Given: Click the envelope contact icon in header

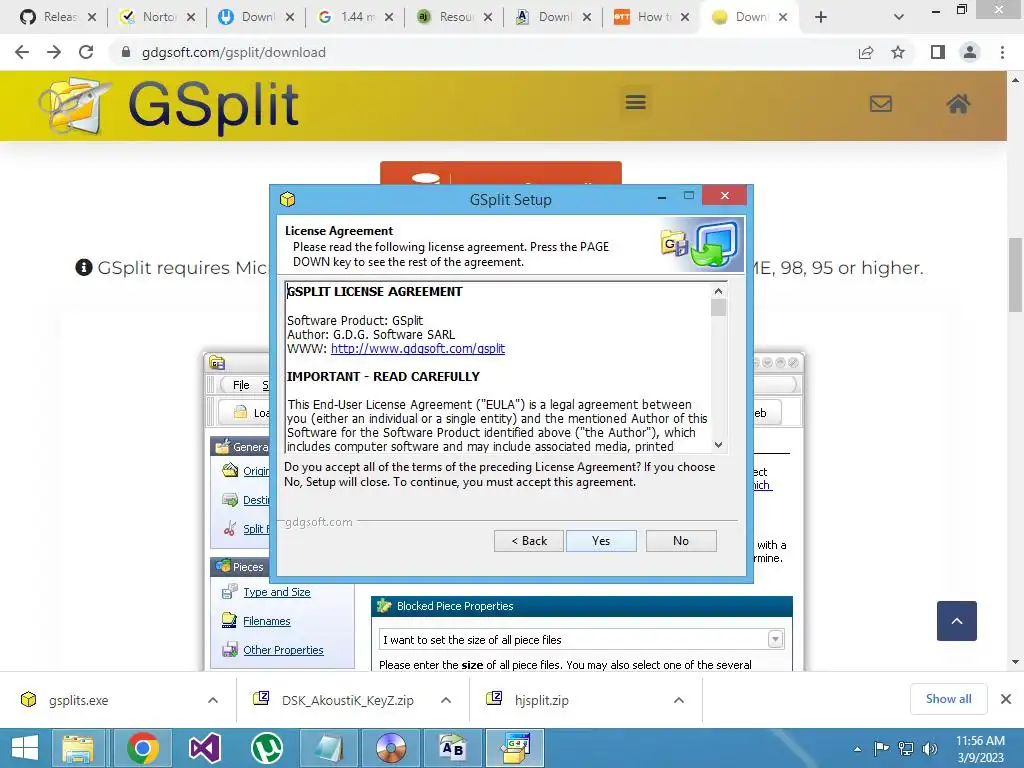Looking at the screenshot, I should point(881,103).
